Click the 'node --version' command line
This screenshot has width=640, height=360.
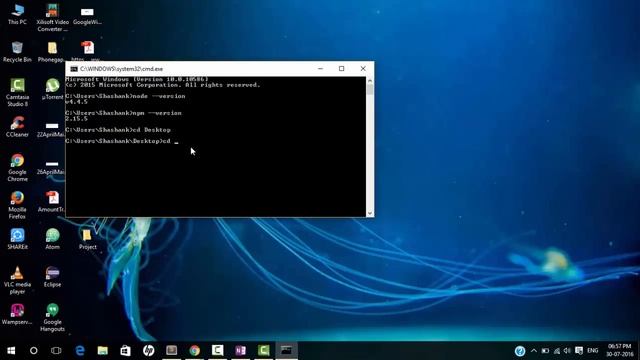click(x=125, y=96)
